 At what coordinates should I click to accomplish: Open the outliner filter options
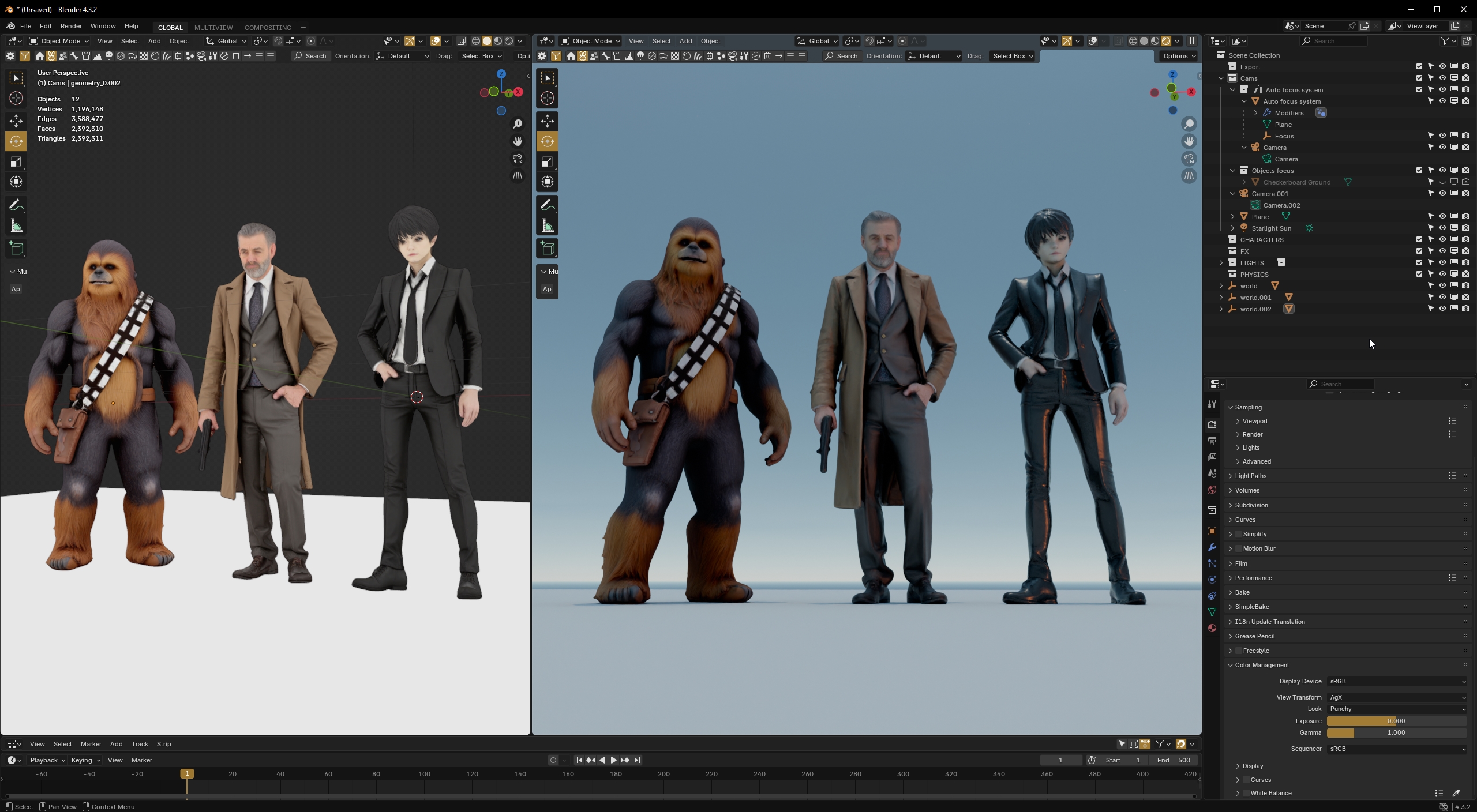point(1448,41)
